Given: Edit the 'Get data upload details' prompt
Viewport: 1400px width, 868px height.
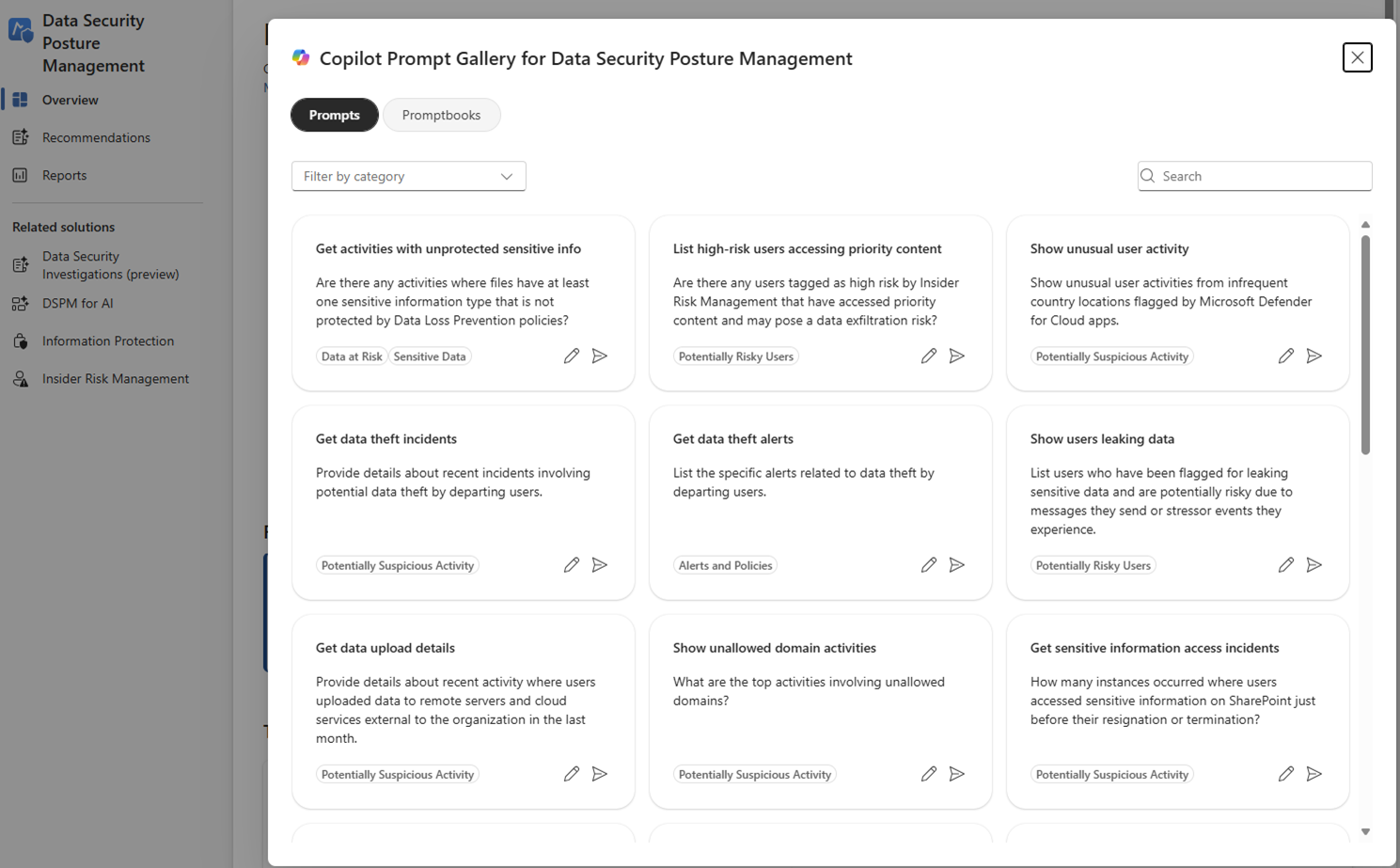Looking at the screenshot, I should click(571, 774).
